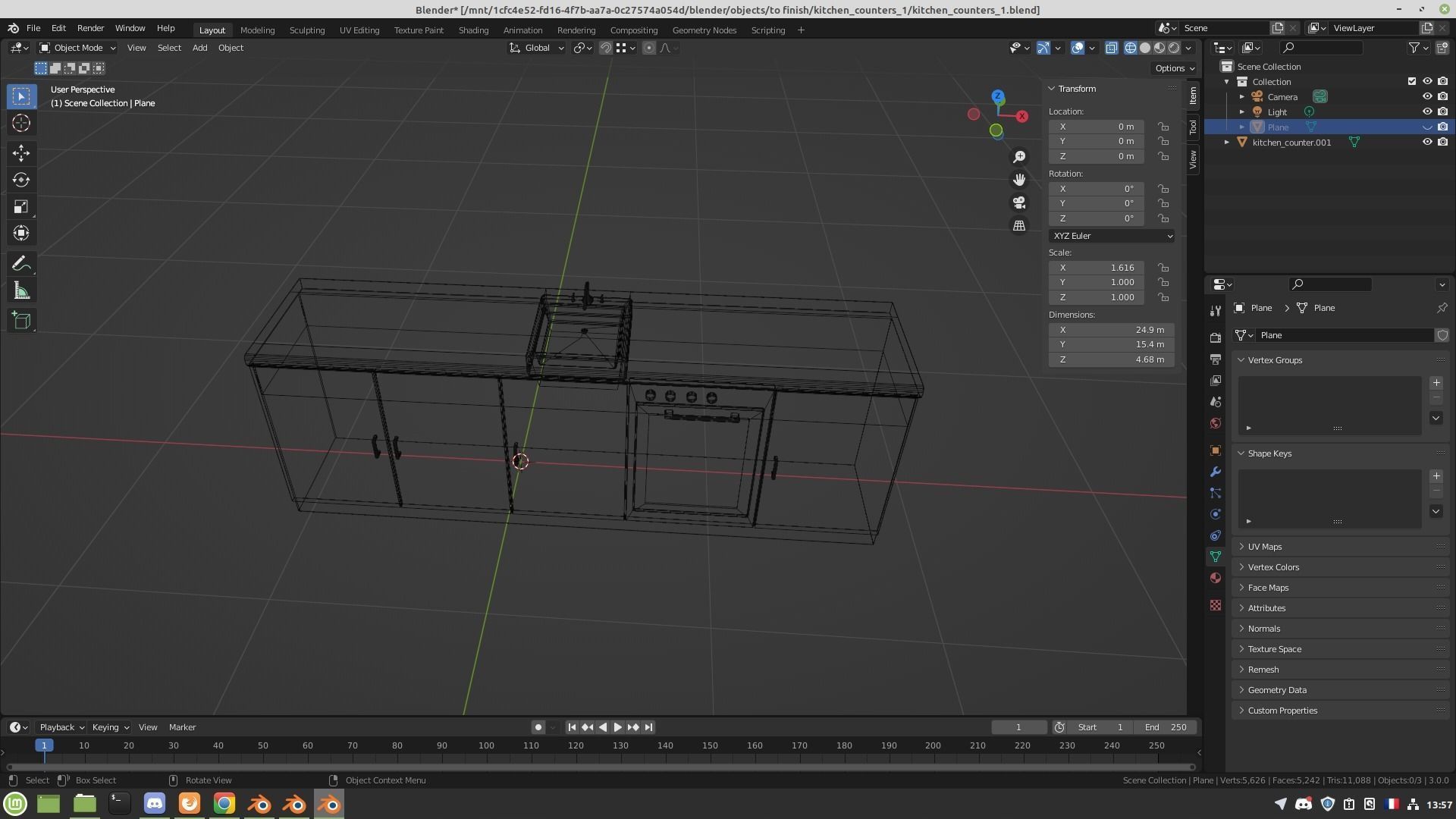Open the XYZ Euler rotation mode dropdown
The height and width of the screenshot is (819, 1456).
pyautogui.click(x=1112, y=236)
